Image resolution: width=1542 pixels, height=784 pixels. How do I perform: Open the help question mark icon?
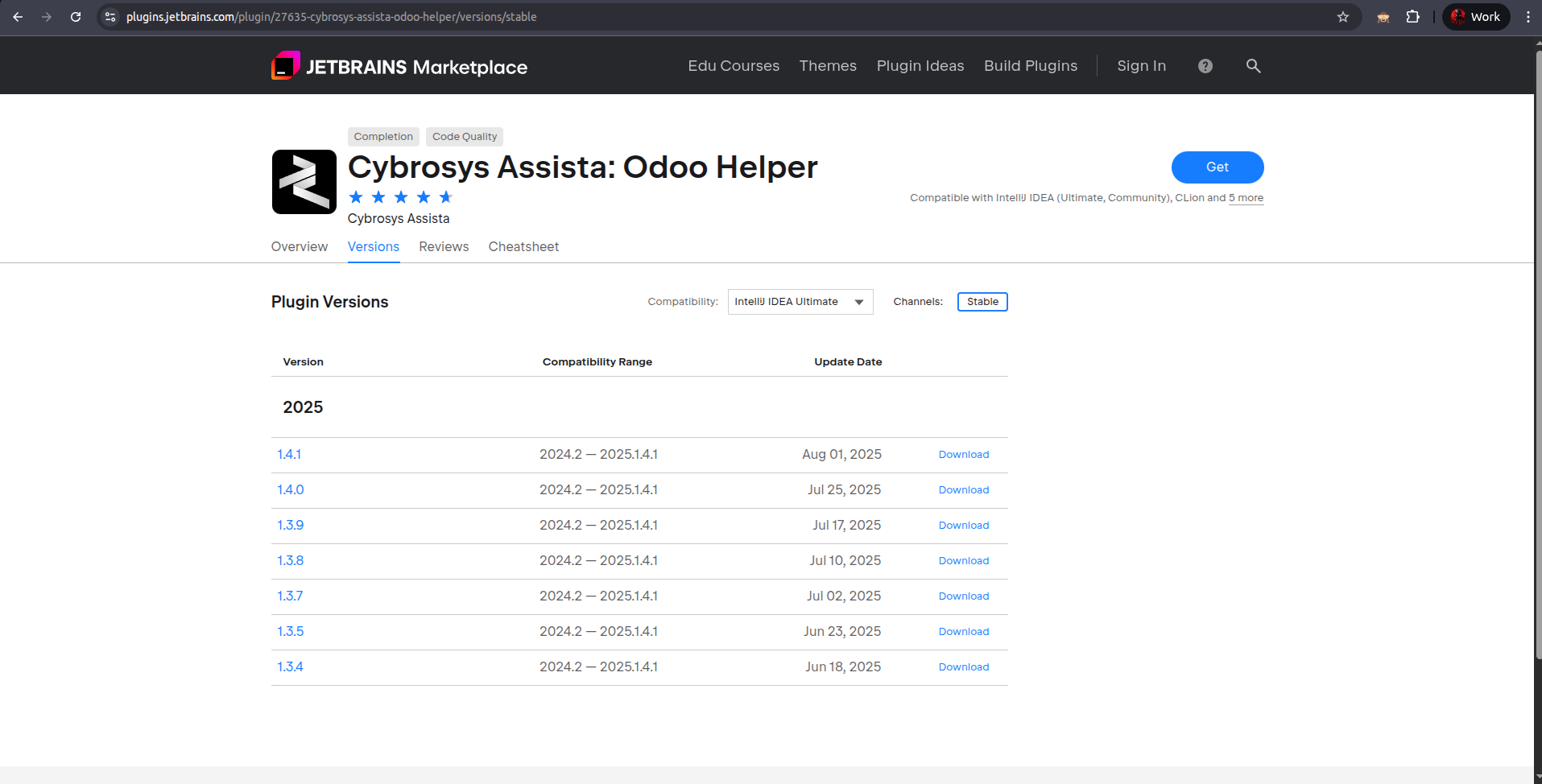[x=1205, y=66]
